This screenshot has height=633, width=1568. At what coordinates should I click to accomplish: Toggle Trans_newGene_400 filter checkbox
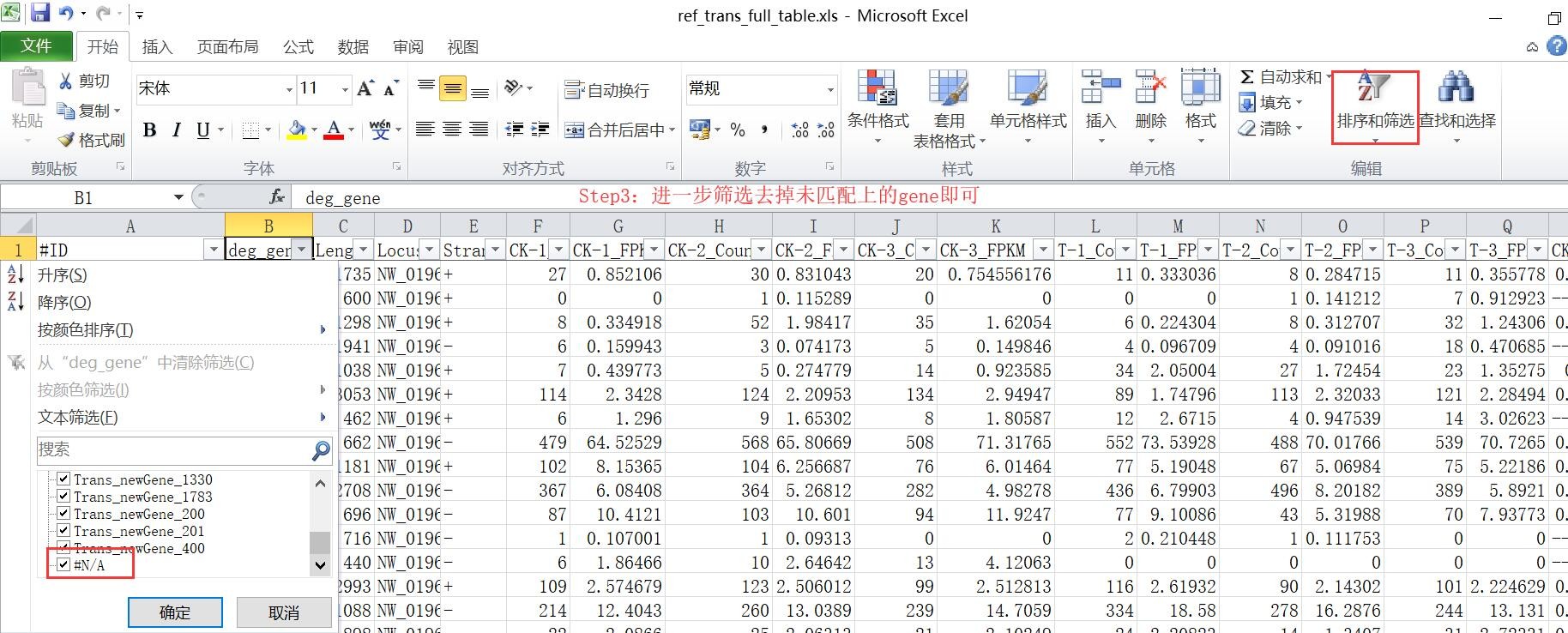tap(63, 547)
